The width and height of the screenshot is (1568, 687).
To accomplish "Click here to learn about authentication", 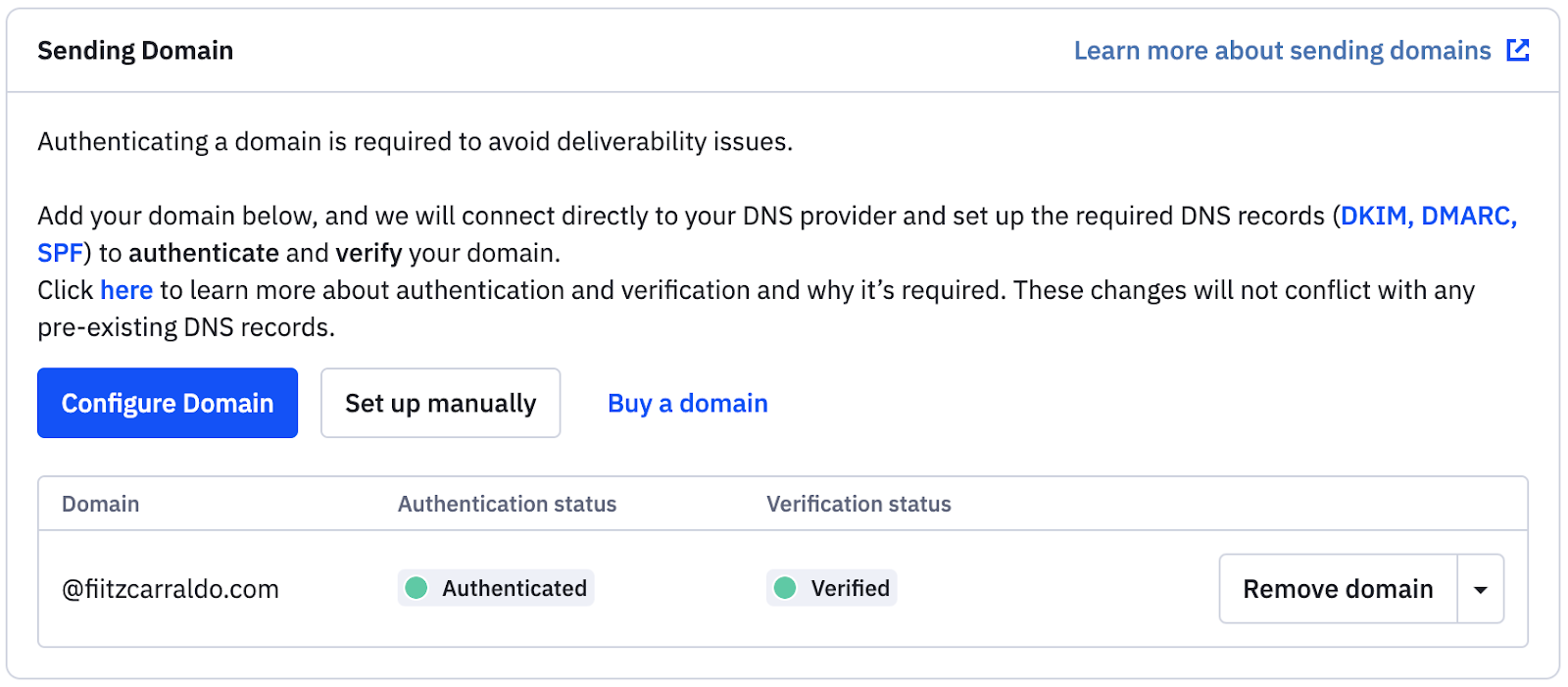I will pyautogui.click(x=125, y=290).
